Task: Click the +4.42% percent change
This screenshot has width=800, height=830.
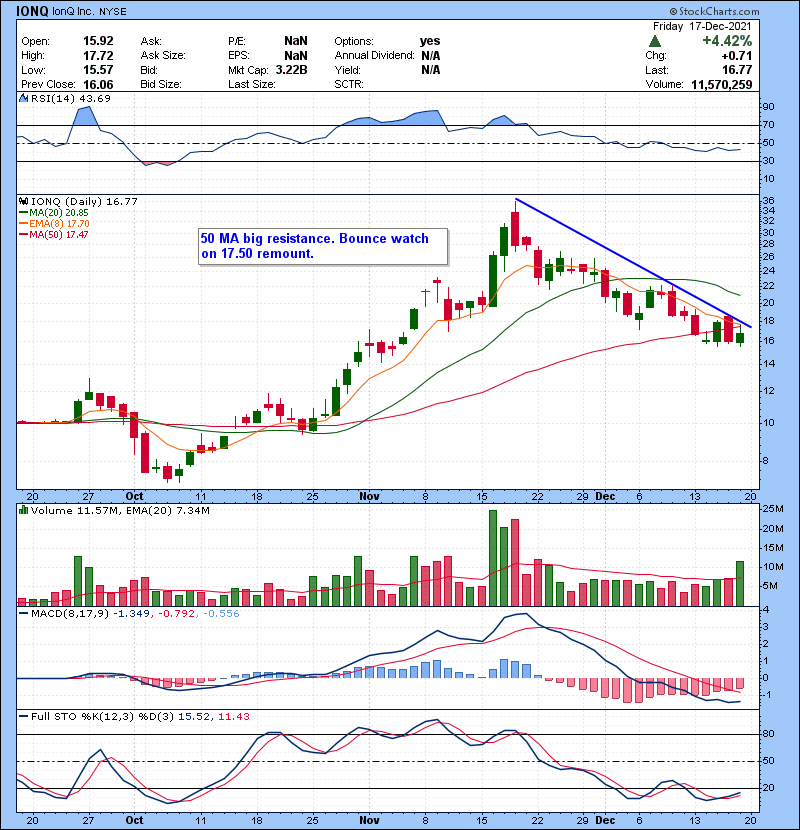Action: tap(727, 41)
